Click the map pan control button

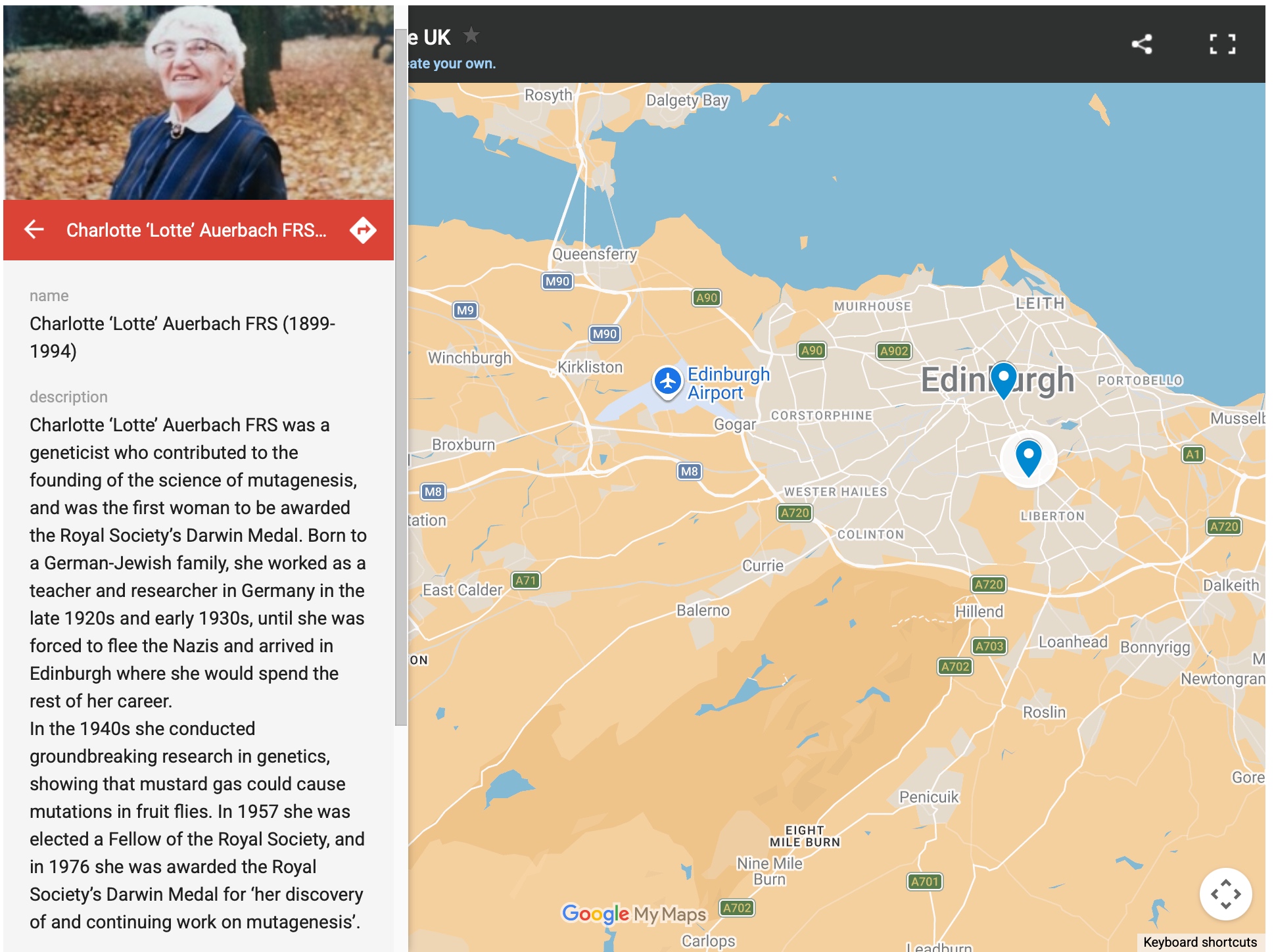tap(1225, 893)
